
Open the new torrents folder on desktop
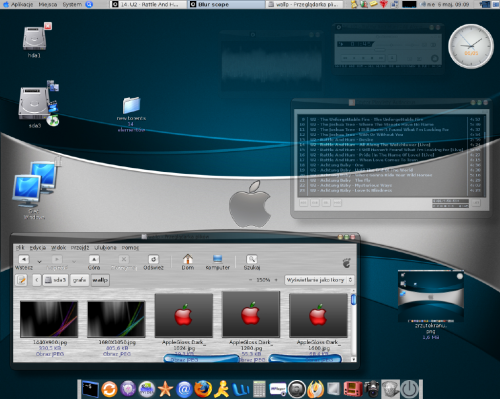pos(131,114)
